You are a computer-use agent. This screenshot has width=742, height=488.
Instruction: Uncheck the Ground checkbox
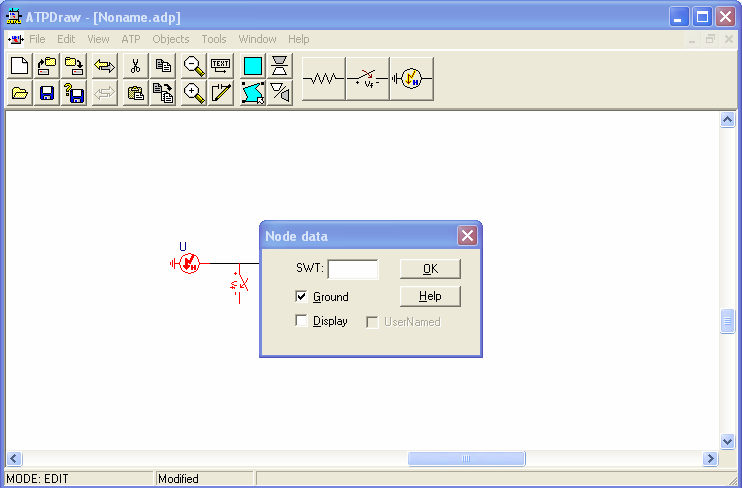(301, 296)
